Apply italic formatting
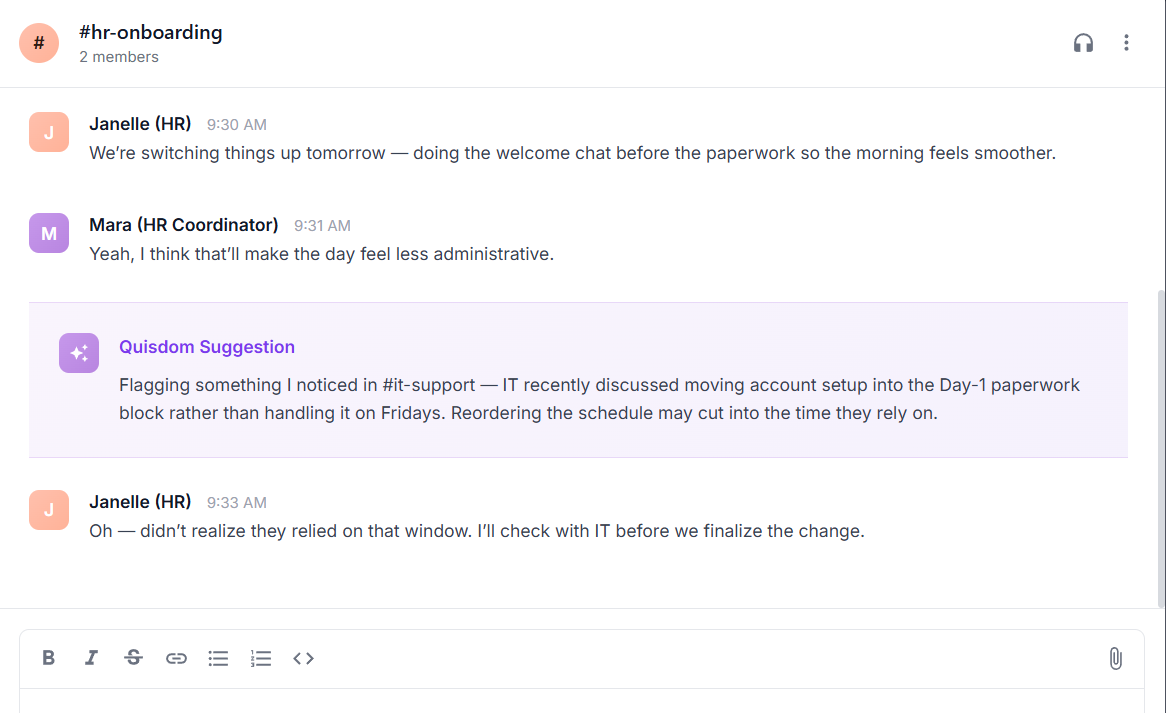Screen dimensions: 1166x713 coord(91,658)
